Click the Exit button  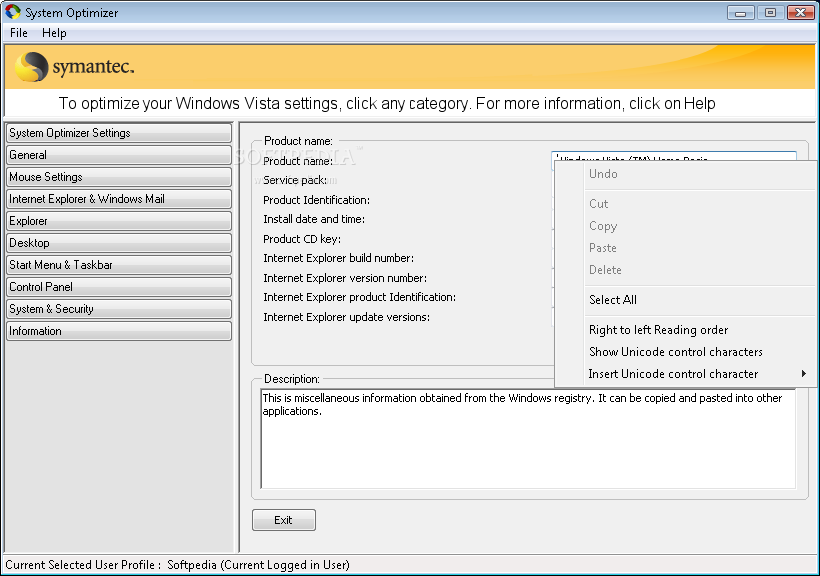[x=283, y=520]
